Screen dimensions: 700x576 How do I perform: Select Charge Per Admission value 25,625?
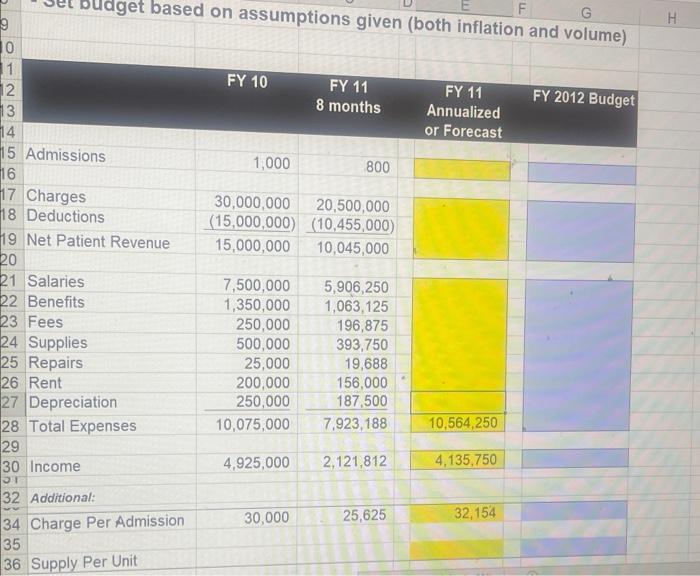click(364, 515)
